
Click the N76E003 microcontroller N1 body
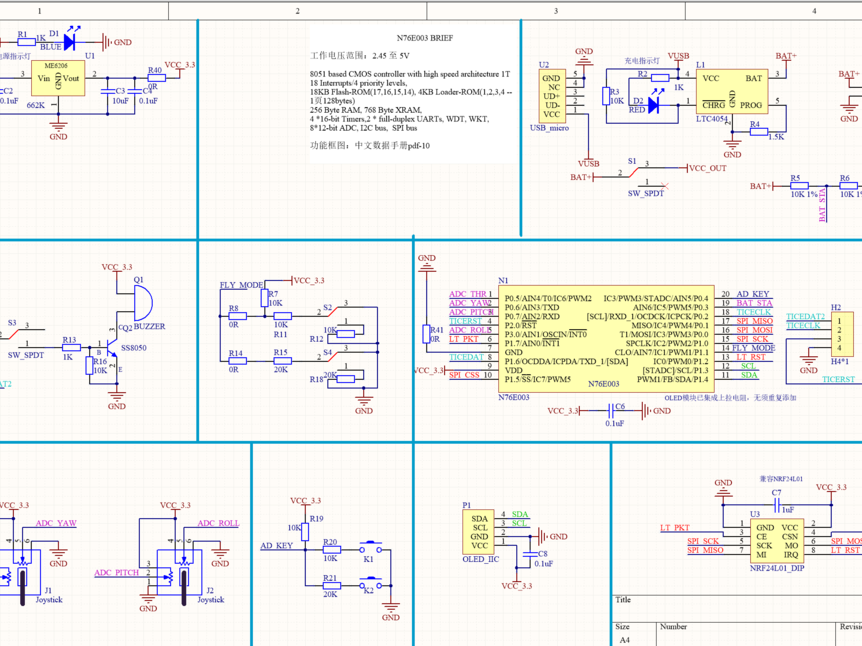606,339
